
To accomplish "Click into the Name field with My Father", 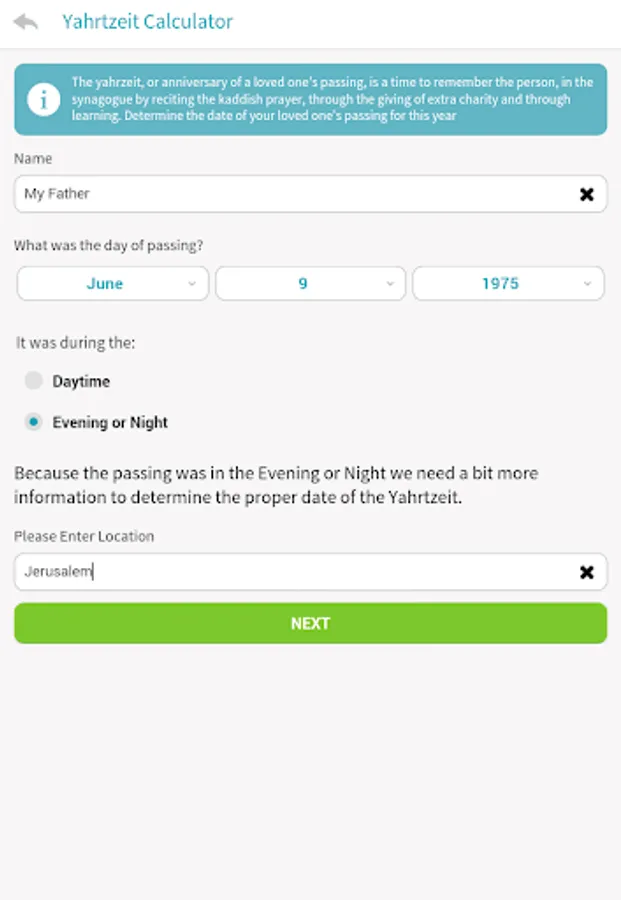I will tap(310, 194).
